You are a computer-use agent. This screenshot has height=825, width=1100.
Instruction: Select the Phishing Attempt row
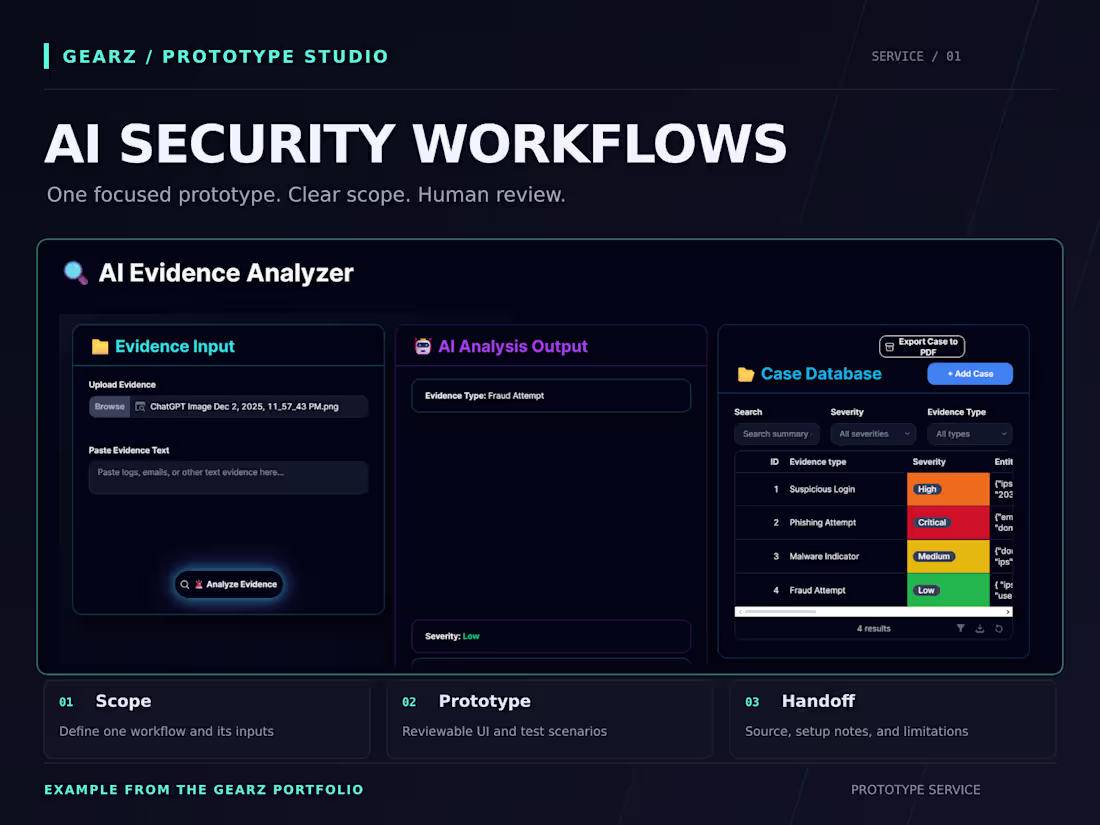tap(873, 523)
